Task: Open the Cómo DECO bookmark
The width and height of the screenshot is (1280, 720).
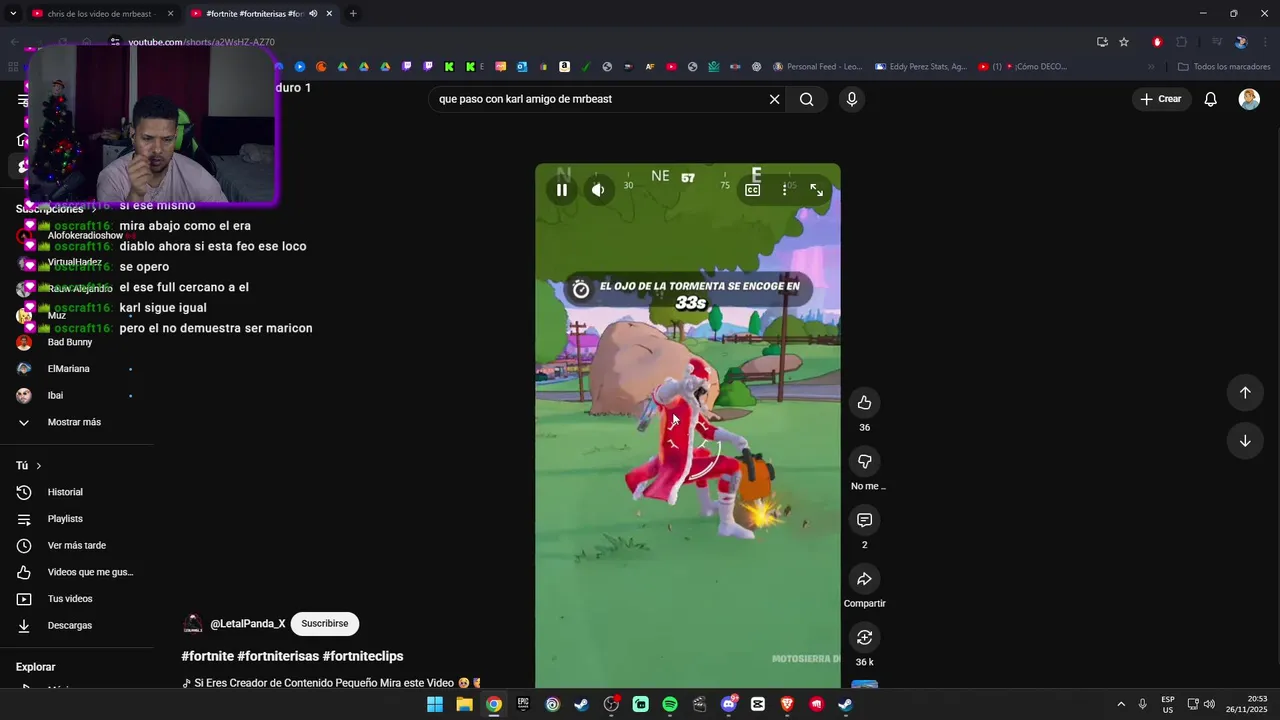Action: tap(1023, 67)
